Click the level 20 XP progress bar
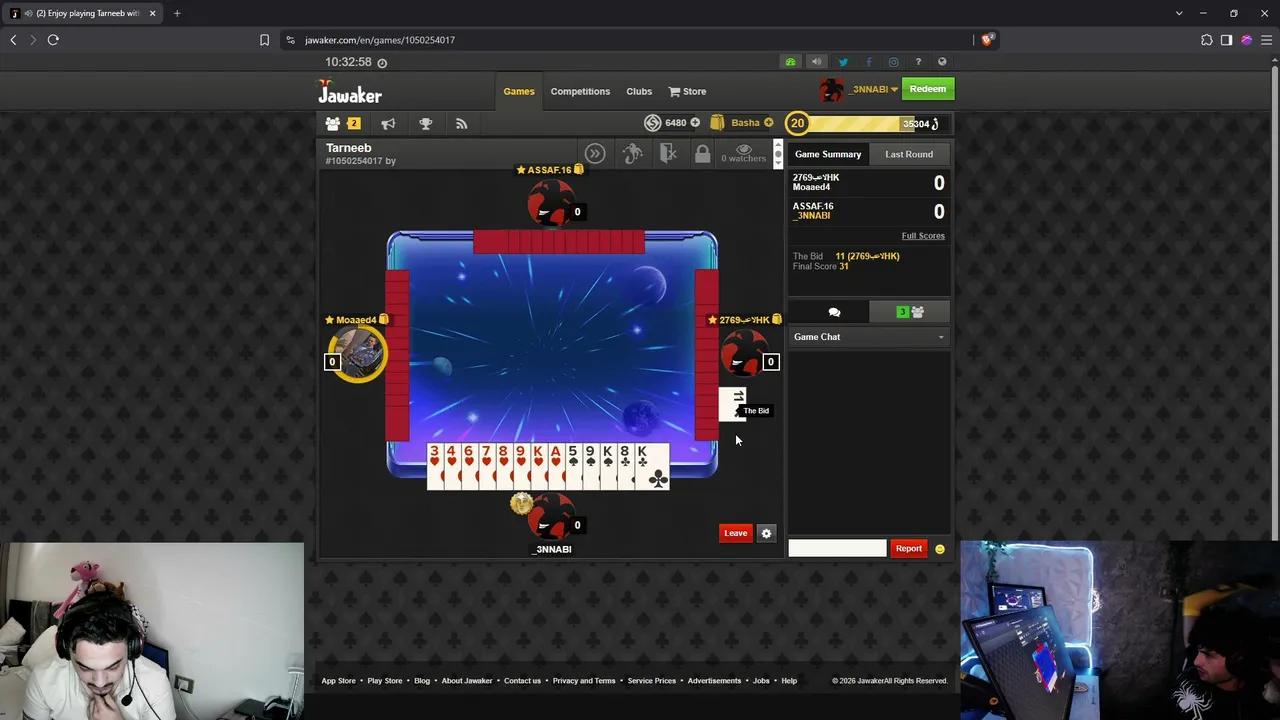Viewport: 1280px width, 720px height. click(x=868, y=123)
